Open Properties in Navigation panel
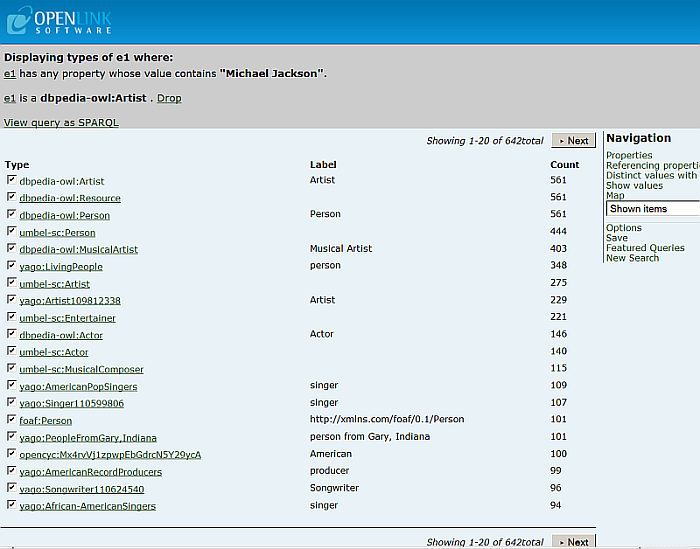Screen dimensions: 700x549 629,155
